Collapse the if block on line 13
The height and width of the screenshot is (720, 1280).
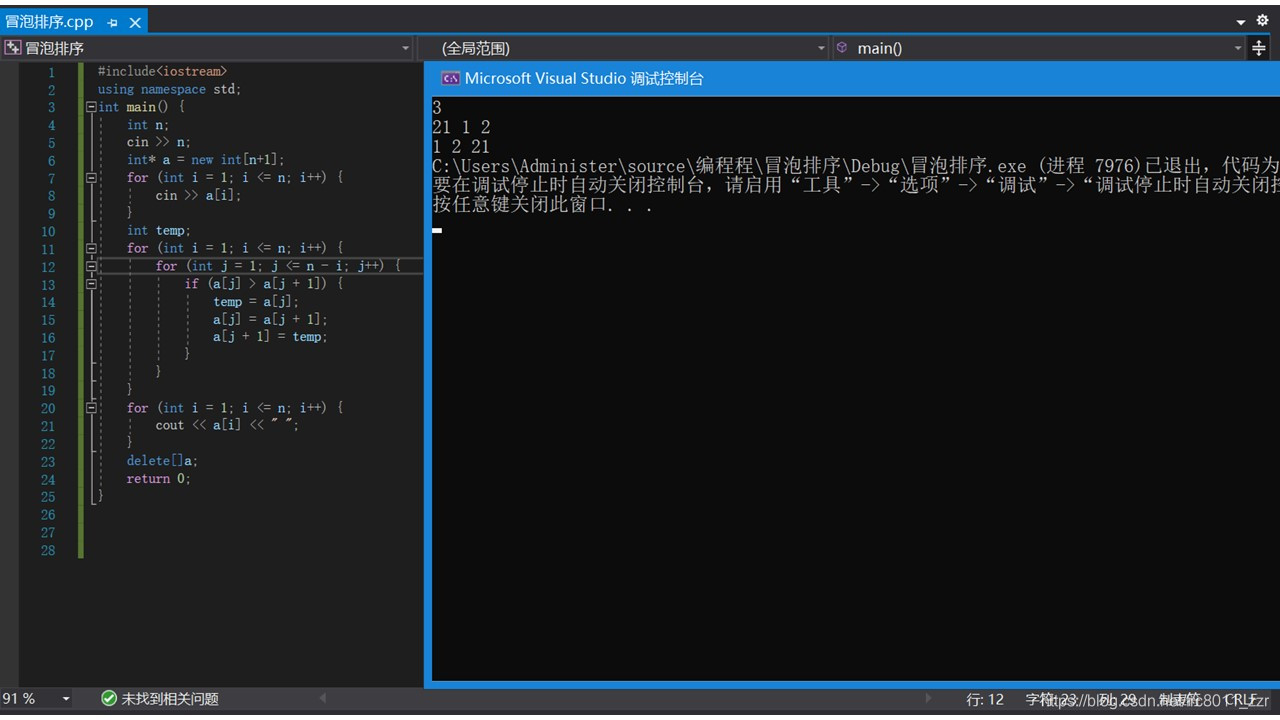91,284
